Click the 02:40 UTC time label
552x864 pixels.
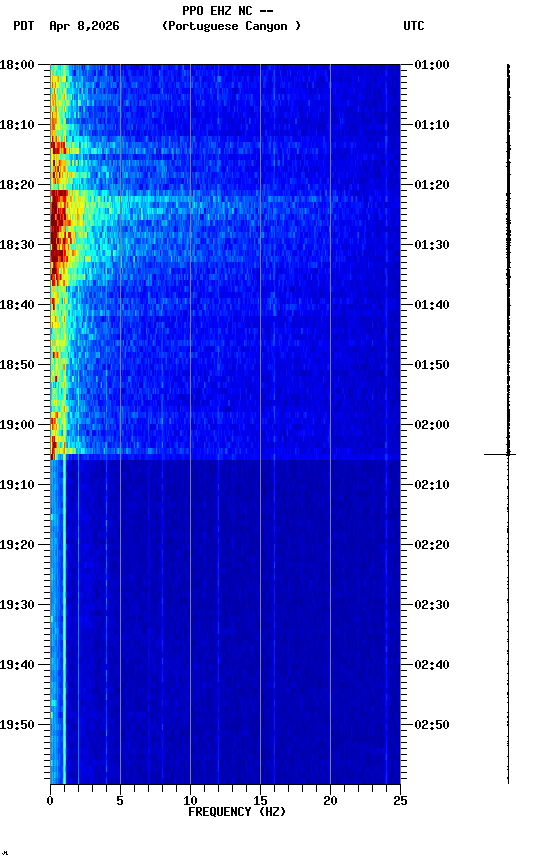click(432, 665)
